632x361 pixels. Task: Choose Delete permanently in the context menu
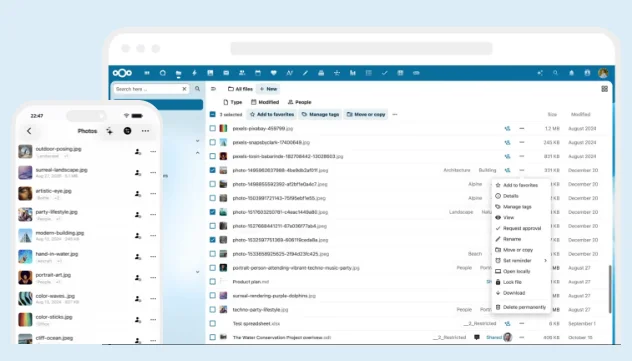tap(522, 307)
